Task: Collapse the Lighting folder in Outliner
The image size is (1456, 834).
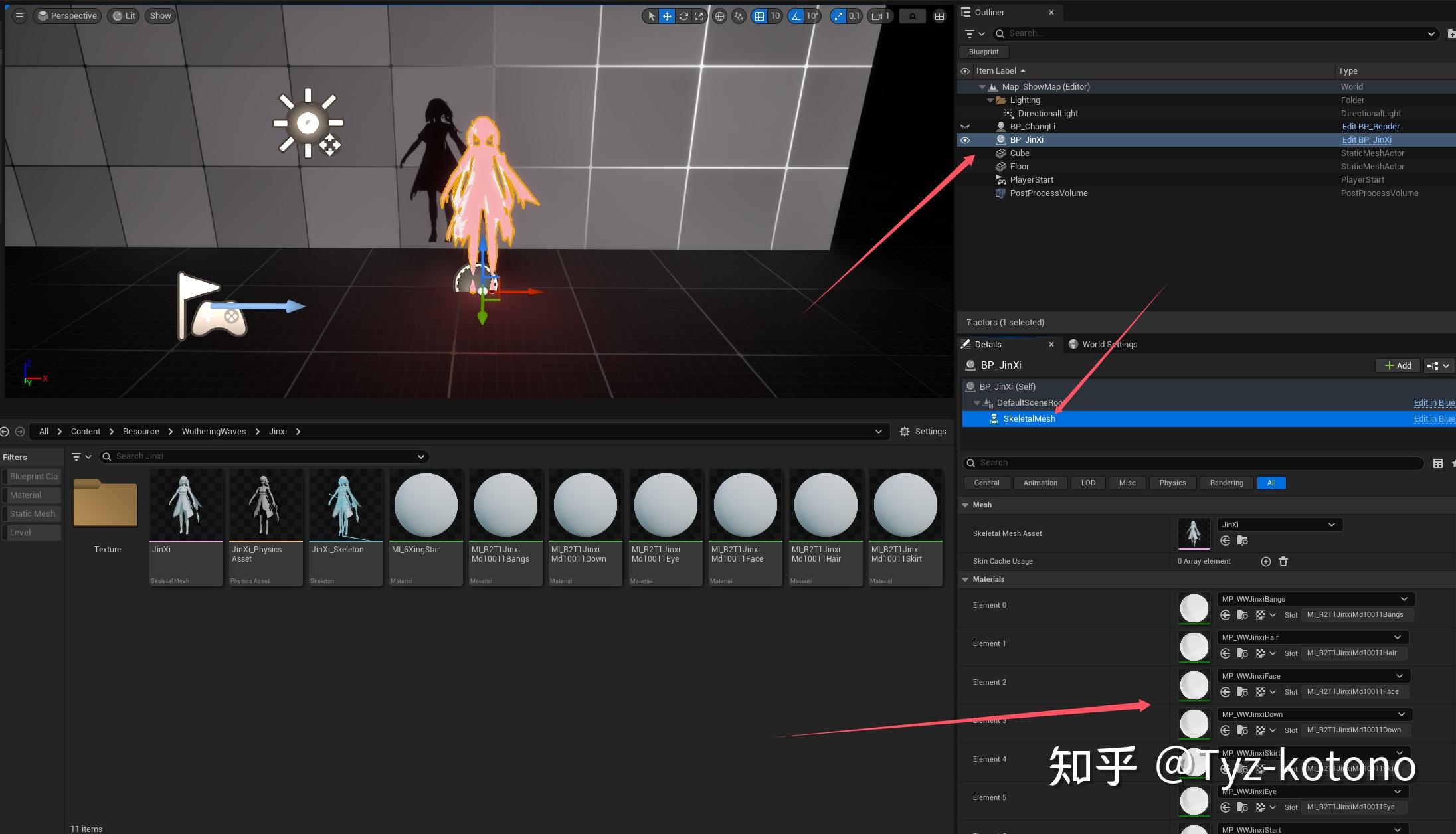Action: click(x=990, y=100)
